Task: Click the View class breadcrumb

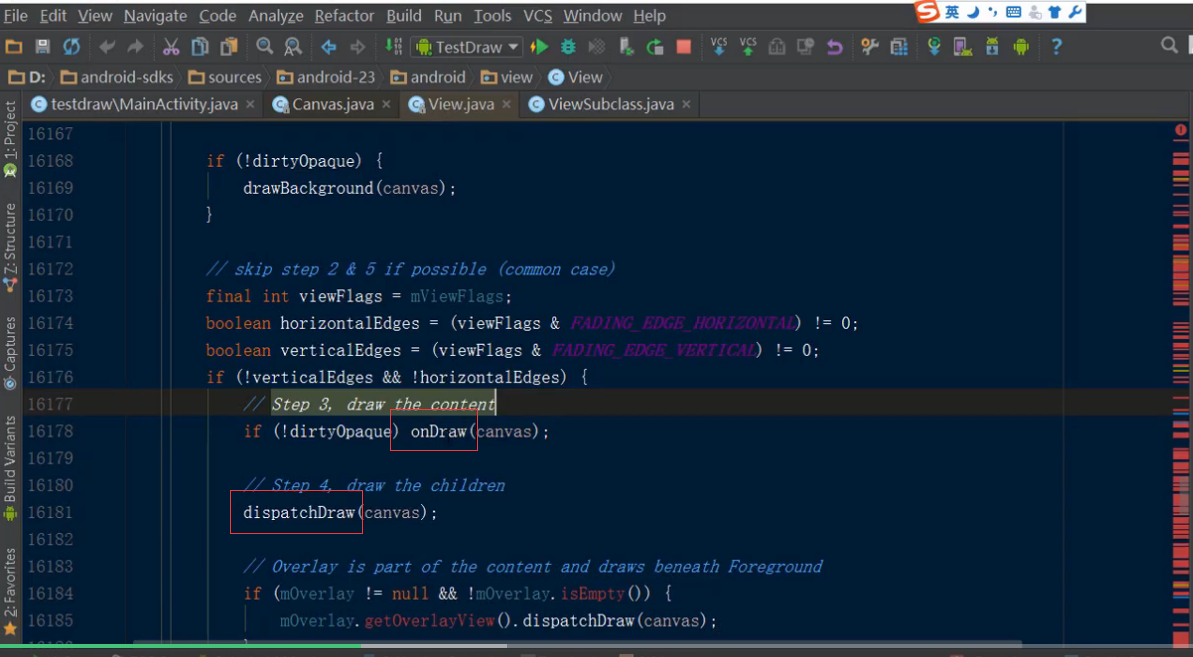Action: pos(575,77)
